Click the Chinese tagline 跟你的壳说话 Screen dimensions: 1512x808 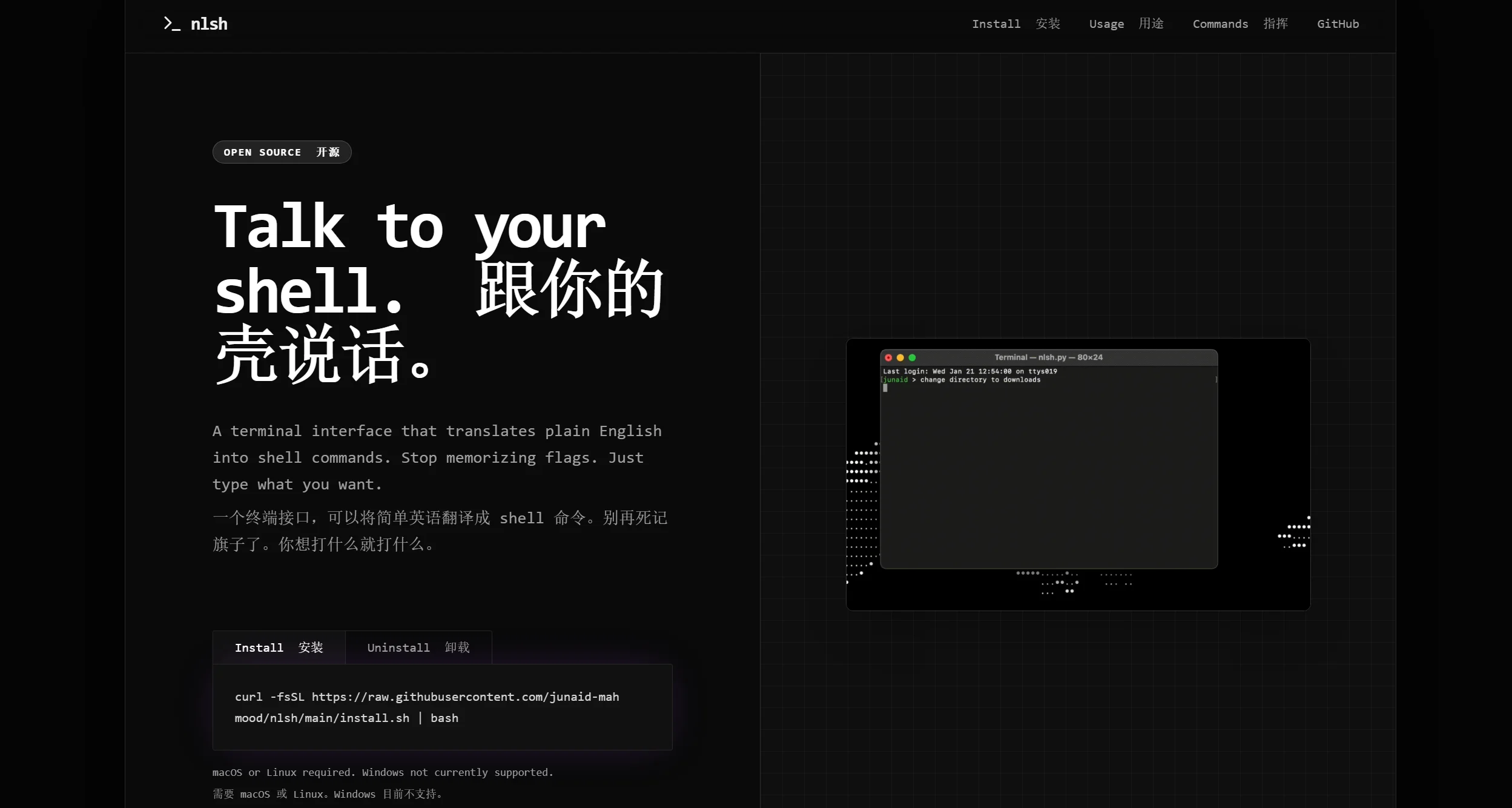568,291
